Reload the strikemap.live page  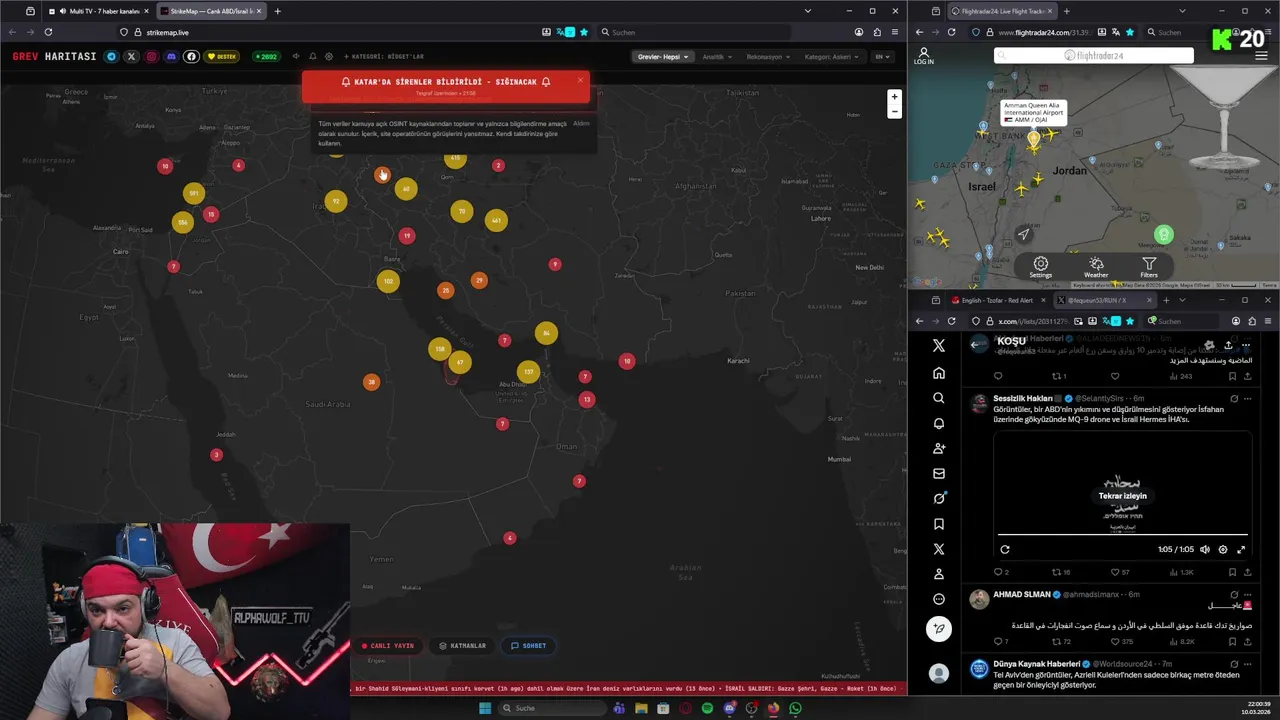click(x=48, y=32)
